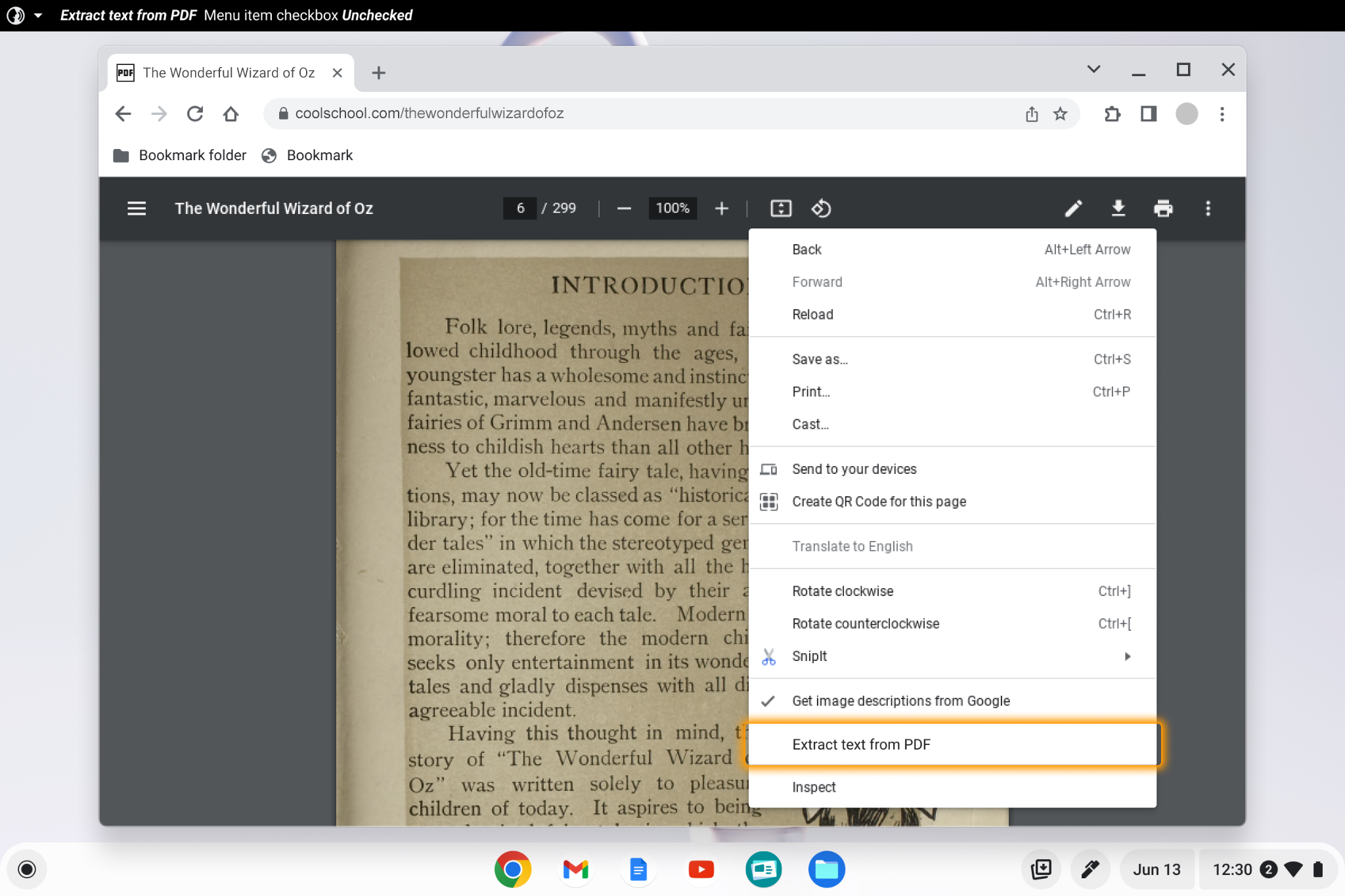
Task: Select the fit-to-page icon
Action: (x=782, y=208)
